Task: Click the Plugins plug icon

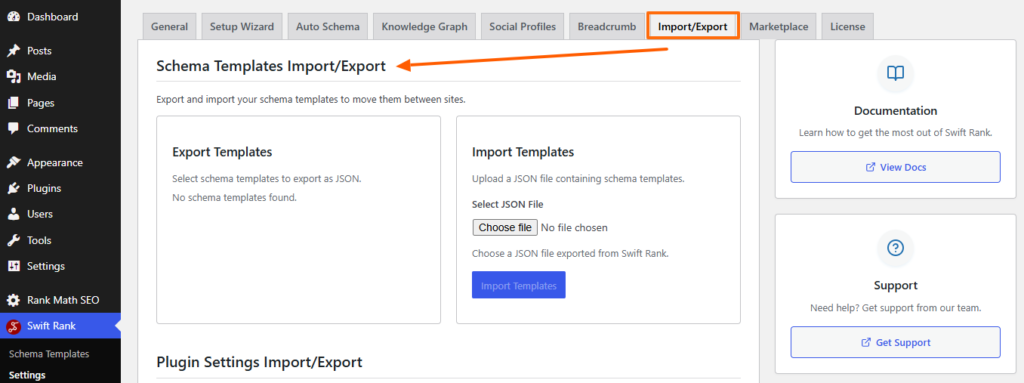Action: point(13,189)
